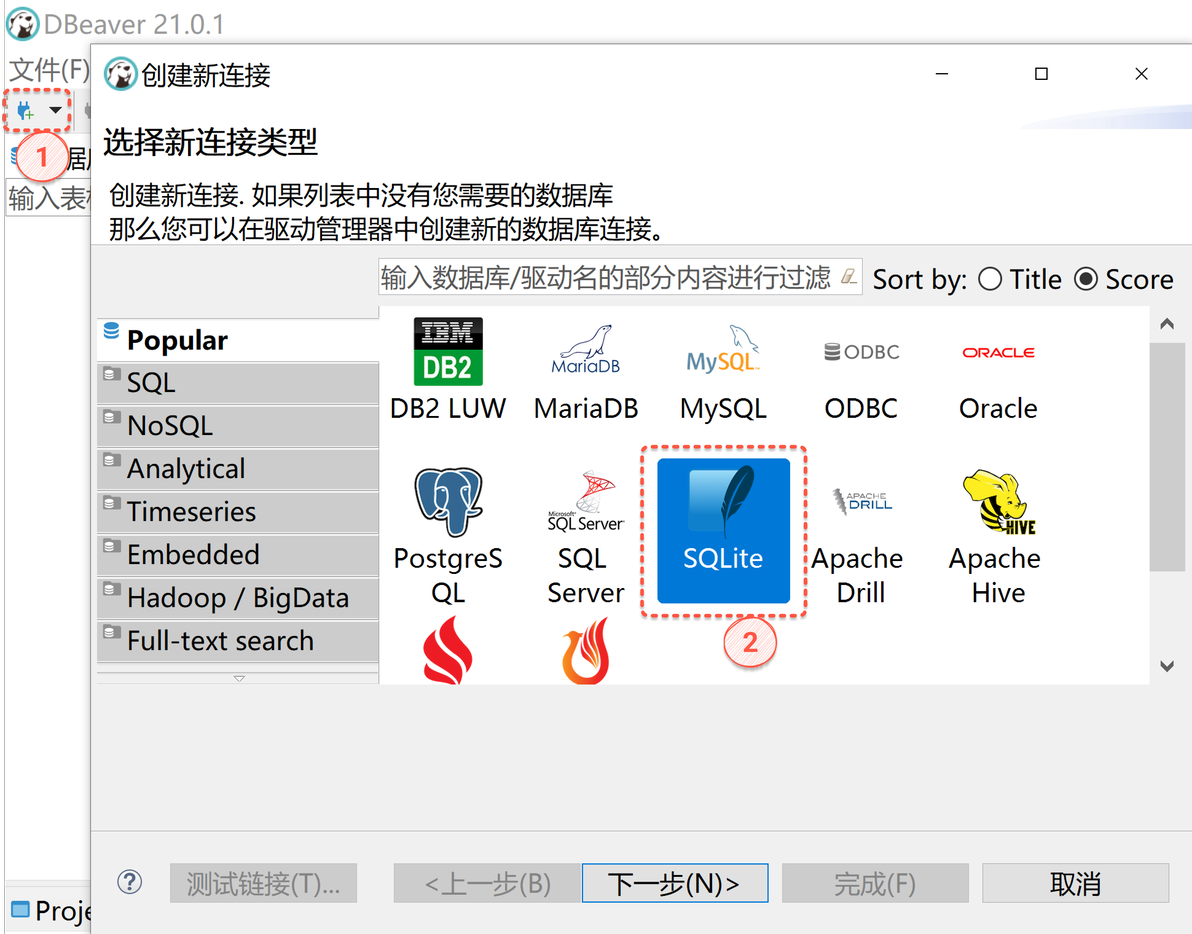Image resolution: width=1192 pixels, height=934 pixels.
Task: Open the help question mark icon
Action: click(x=129, y=882)
